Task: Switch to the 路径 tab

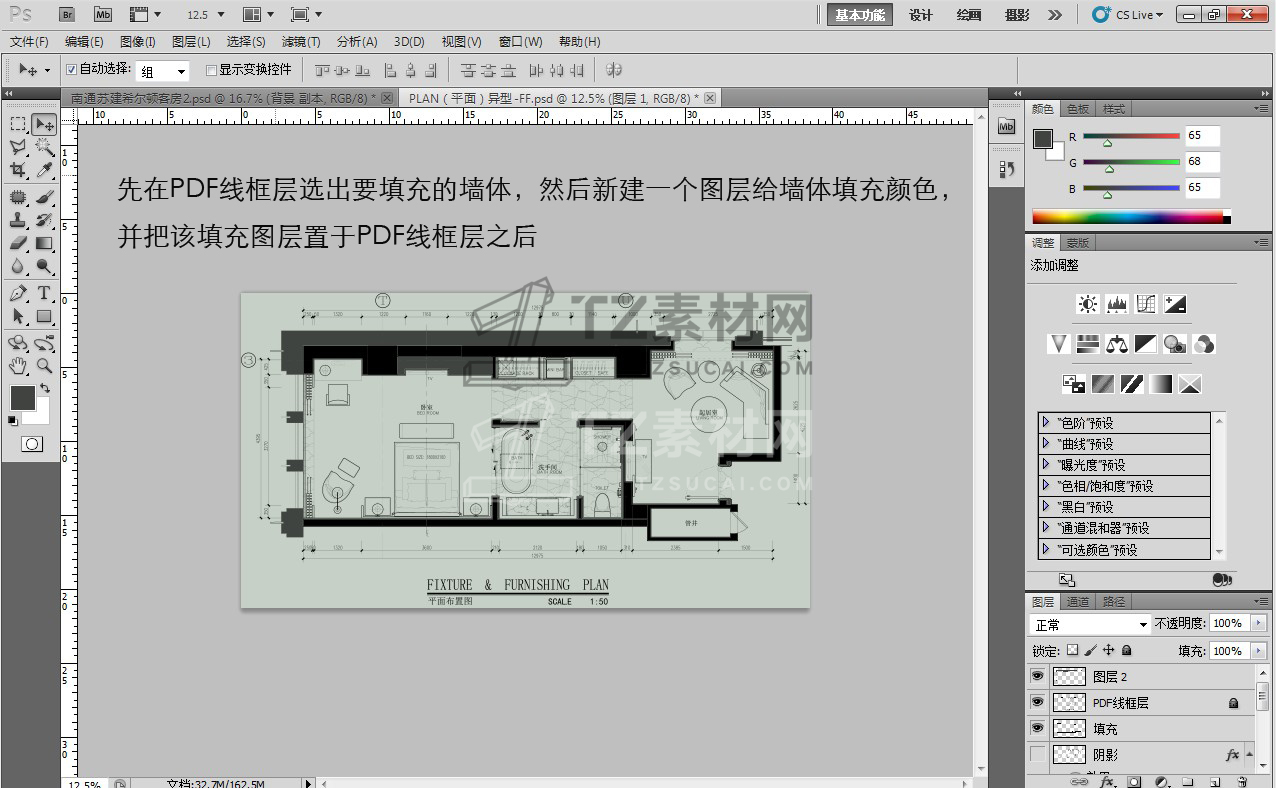Action: coord(1113,602)
